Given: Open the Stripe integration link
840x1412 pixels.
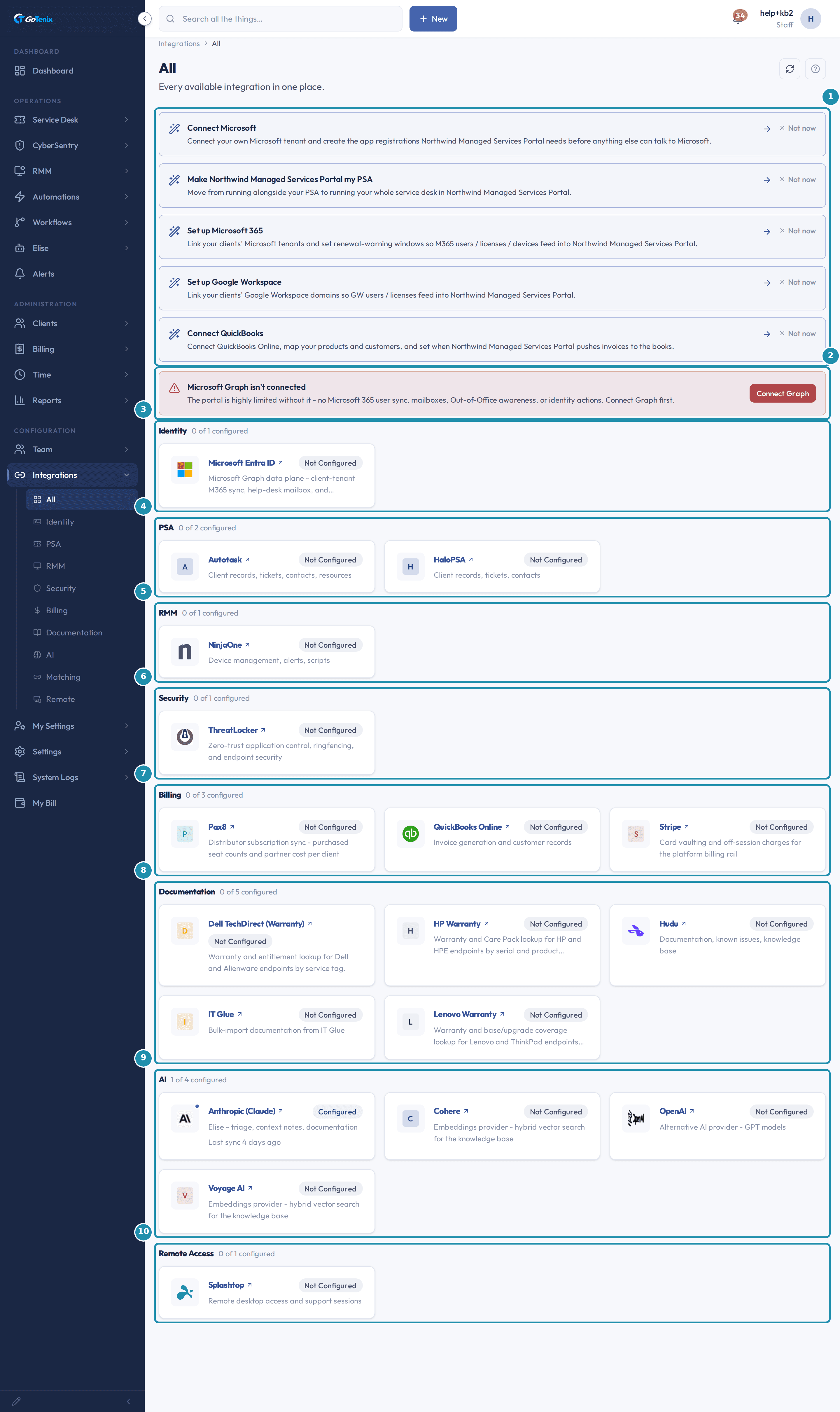Looking at the screenshot, I should (673, 826).
